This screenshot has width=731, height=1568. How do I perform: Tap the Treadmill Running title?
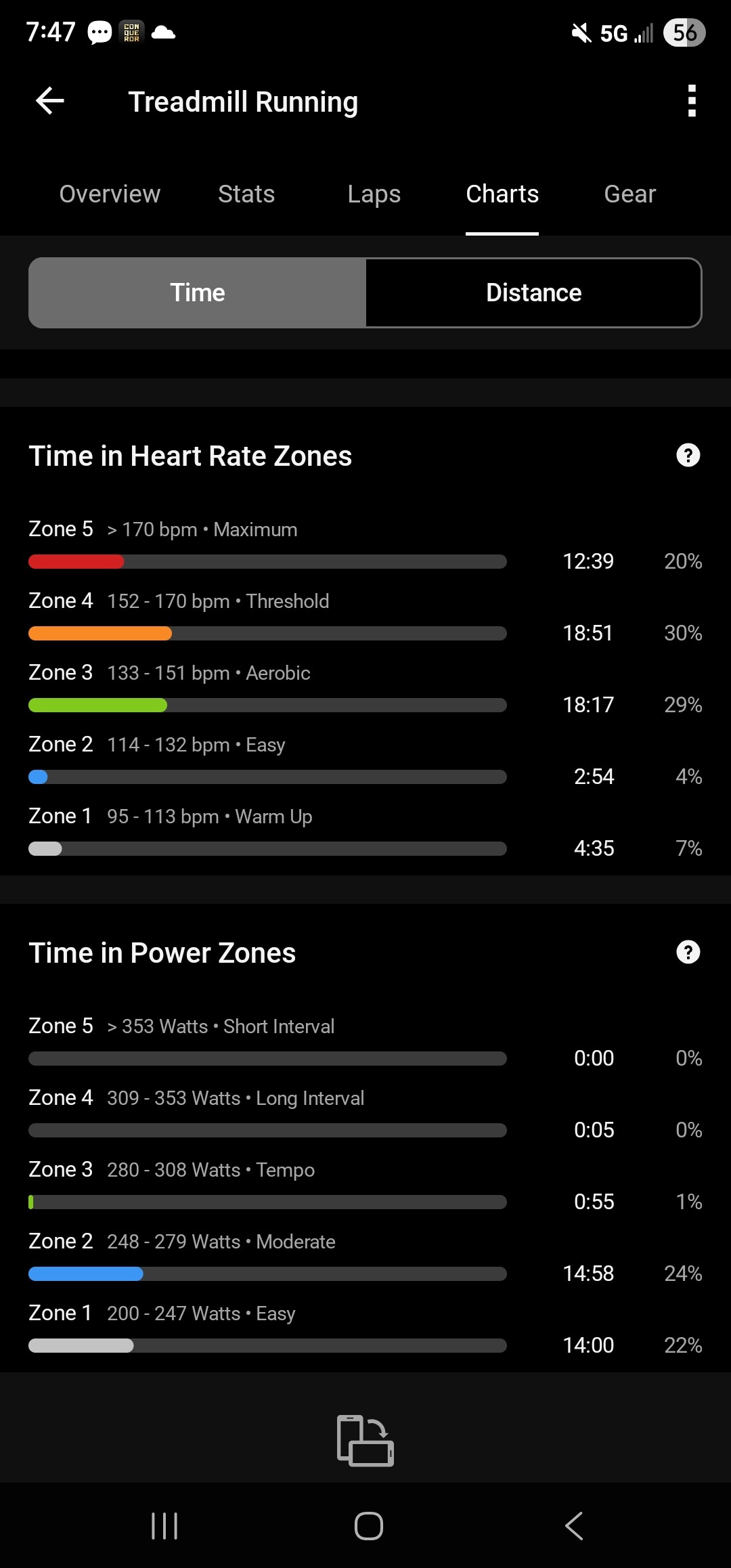(x=243, y=102)
